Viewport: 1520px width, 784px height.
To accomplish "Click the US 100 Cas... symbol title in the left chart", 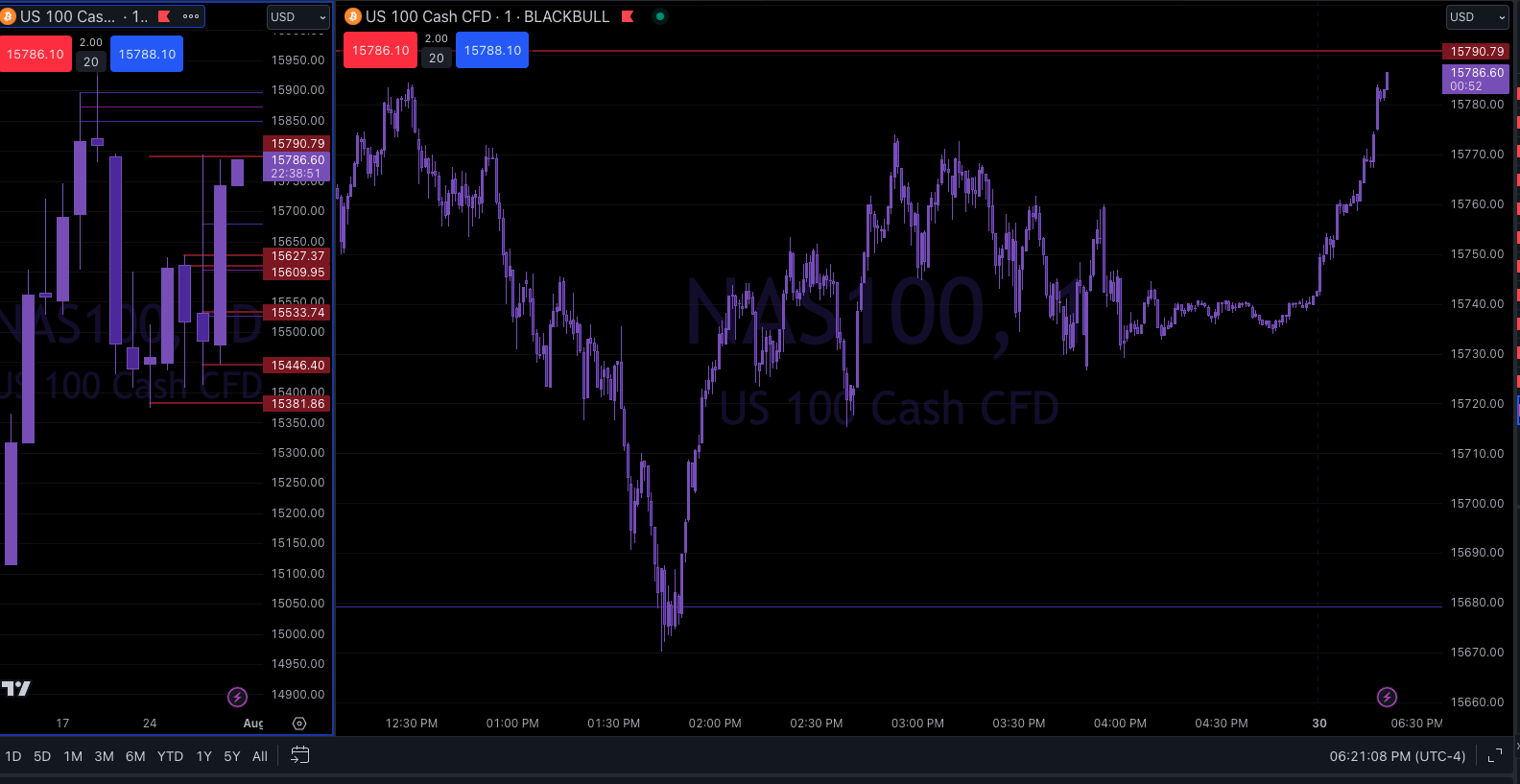I will (x=67, y=16).
